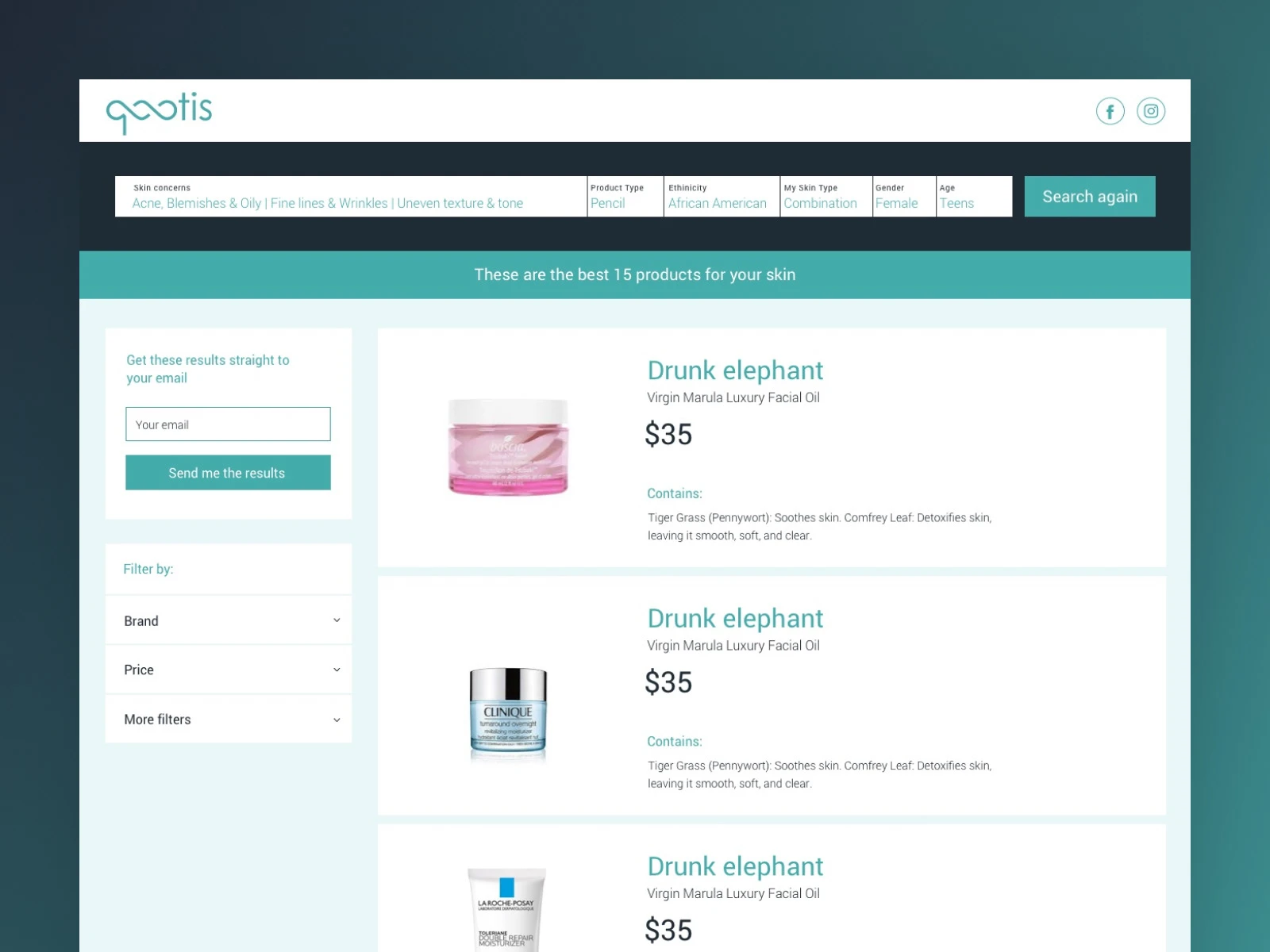1270x952 pixels.
Task: Change the Ethnicity selector
Action: 722,196
